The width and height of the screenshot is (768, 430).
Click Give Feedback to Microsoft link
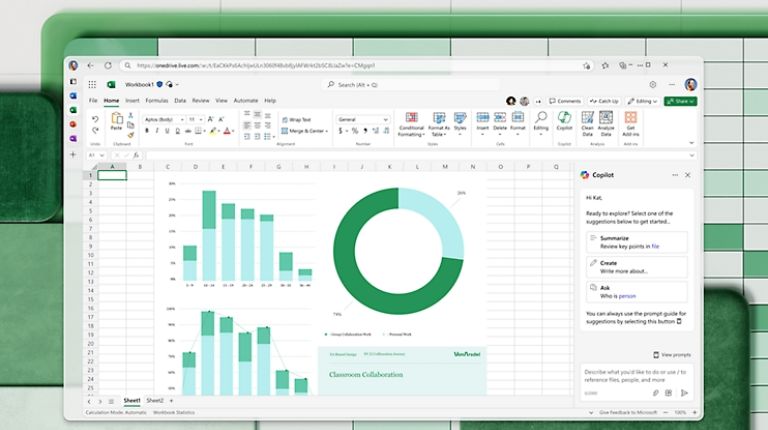point(628,412)
